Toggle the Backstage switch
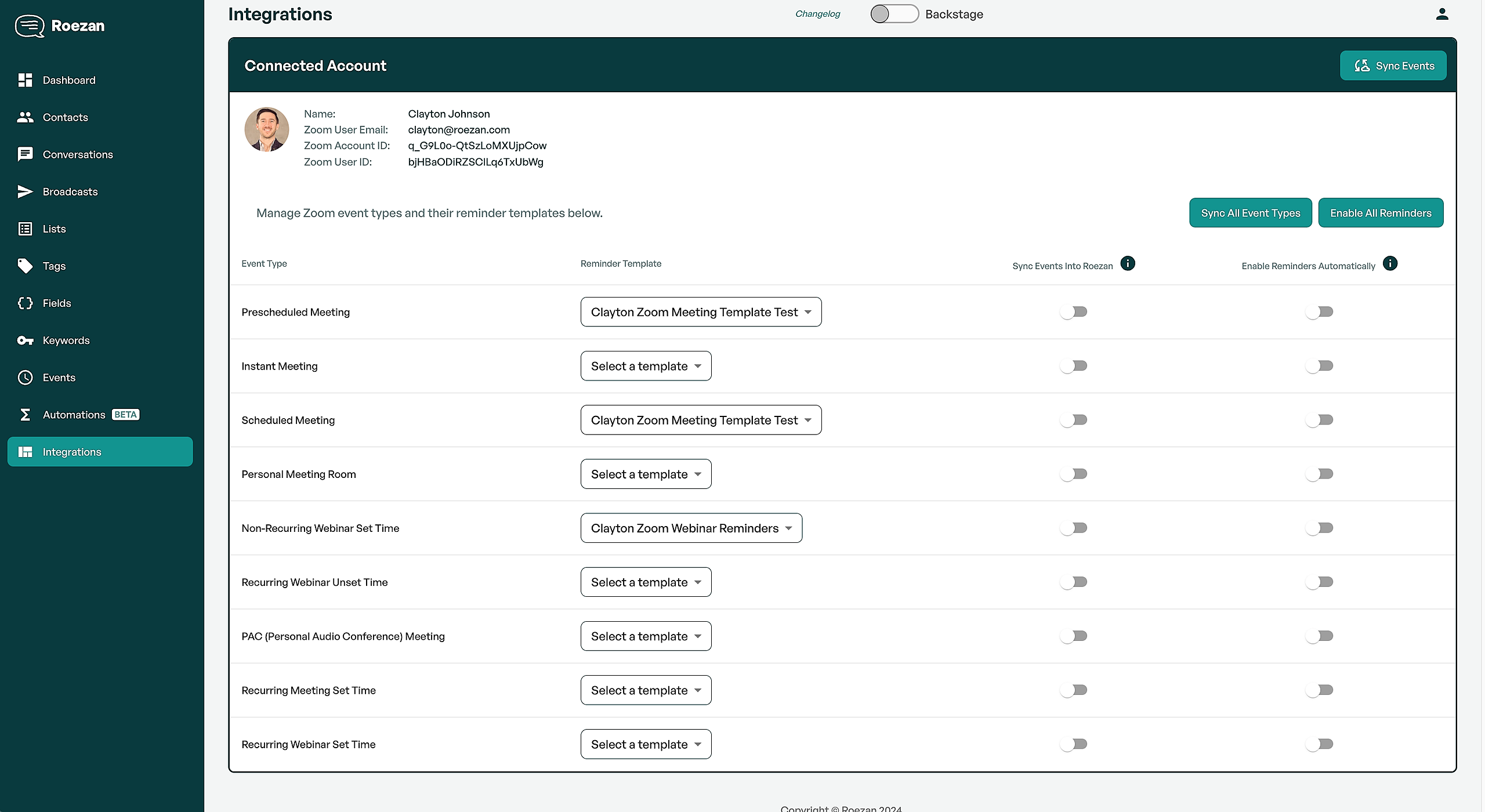This screenshot has width=1485, height=812. point(894,14)
